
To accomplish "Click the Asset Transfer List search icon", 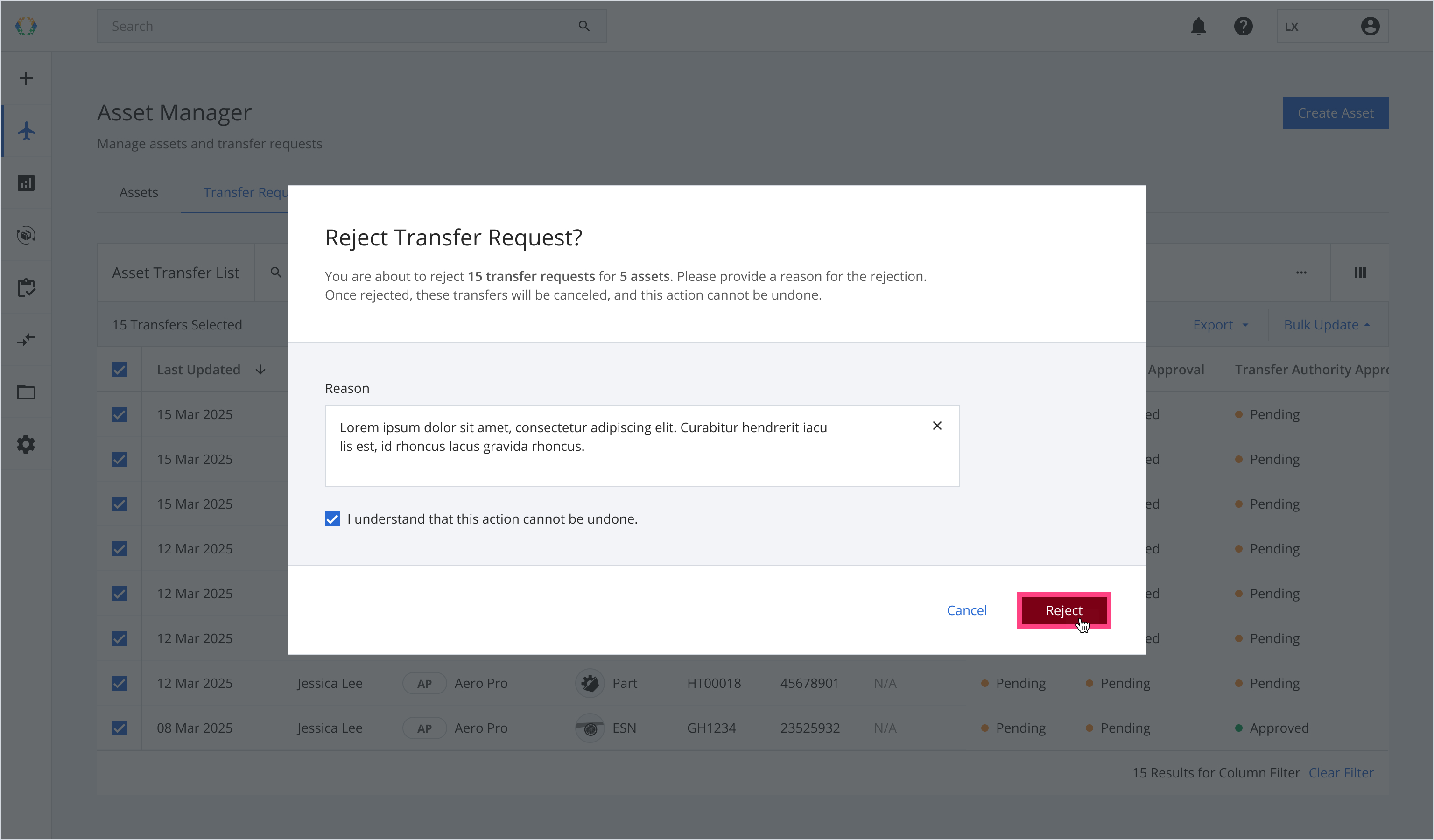I will (x=276, y=273).
